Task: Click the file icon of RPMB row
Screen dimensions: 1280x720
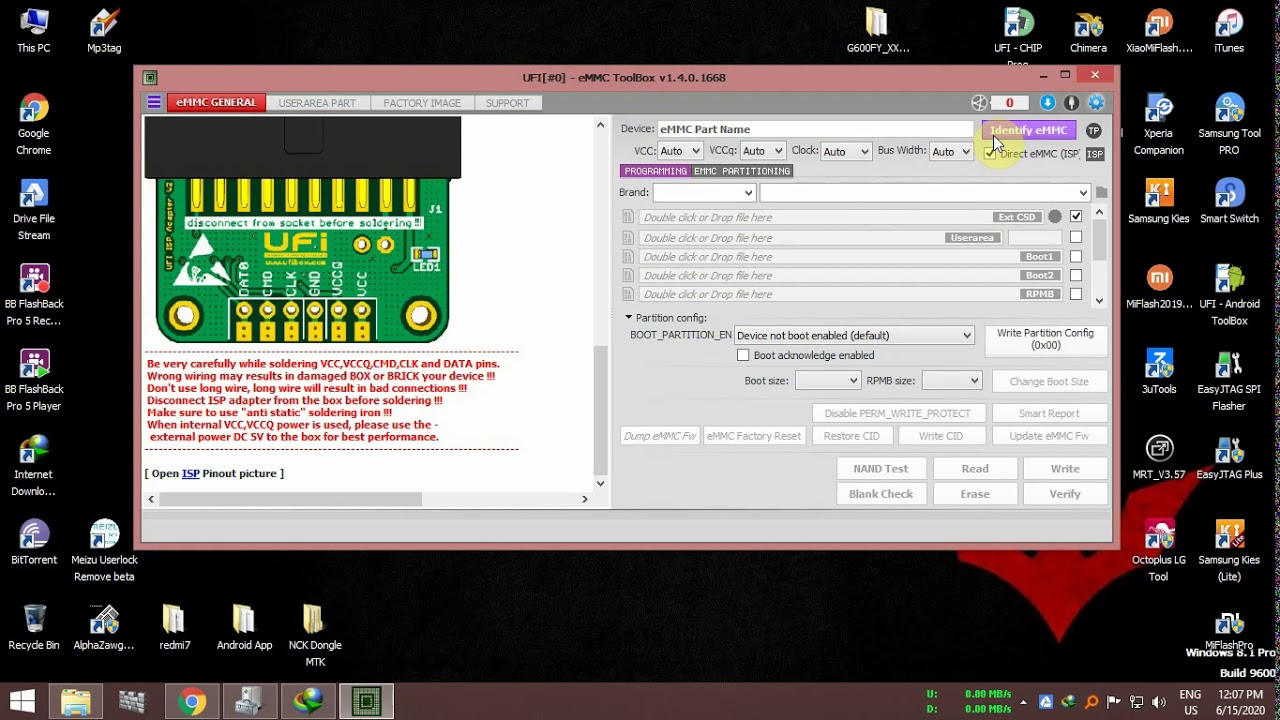Action: click(x=628, y=294)
